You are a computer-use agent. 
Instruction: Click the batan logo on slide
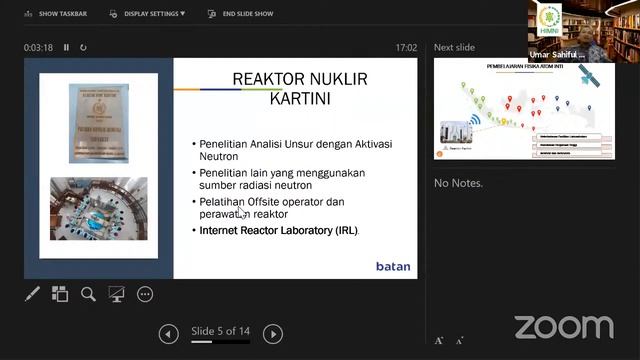[x=393, y=267]
